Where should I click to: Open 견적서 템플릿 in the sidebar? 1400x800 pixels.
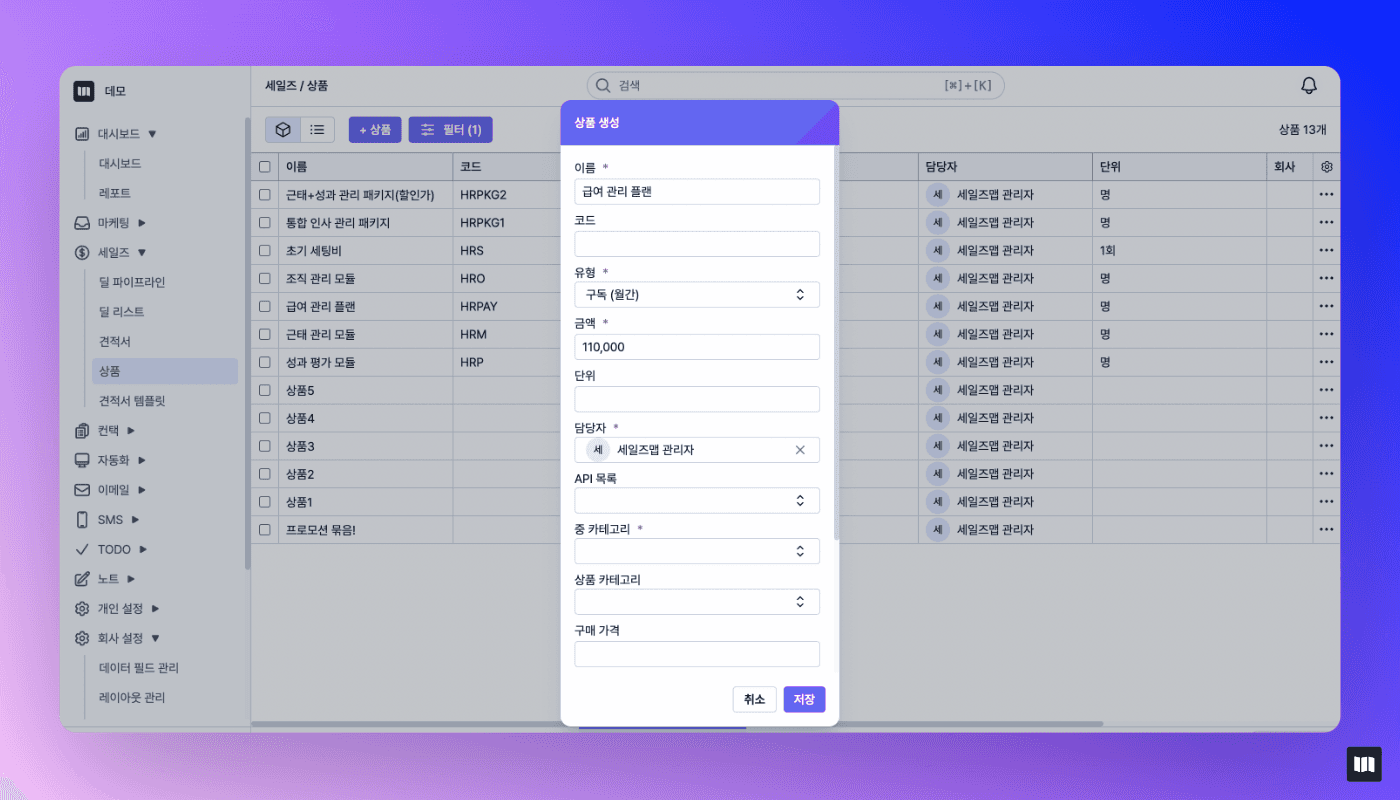click(x=132, y=401)
